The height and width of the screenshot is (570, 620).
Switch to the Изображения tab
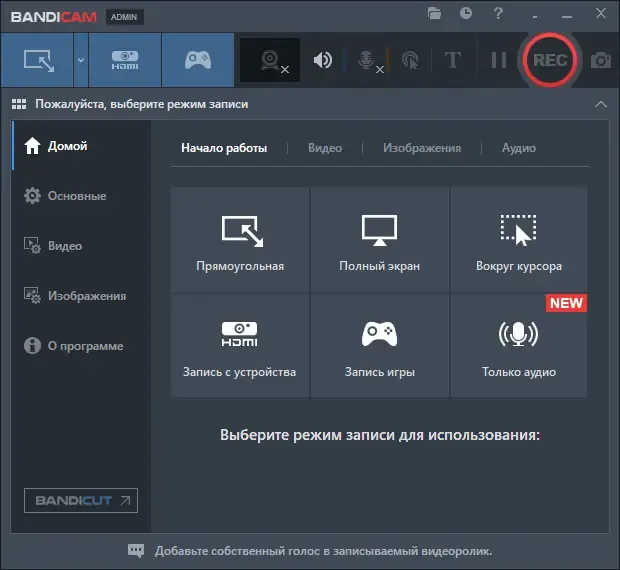click(x=422, y=148)
